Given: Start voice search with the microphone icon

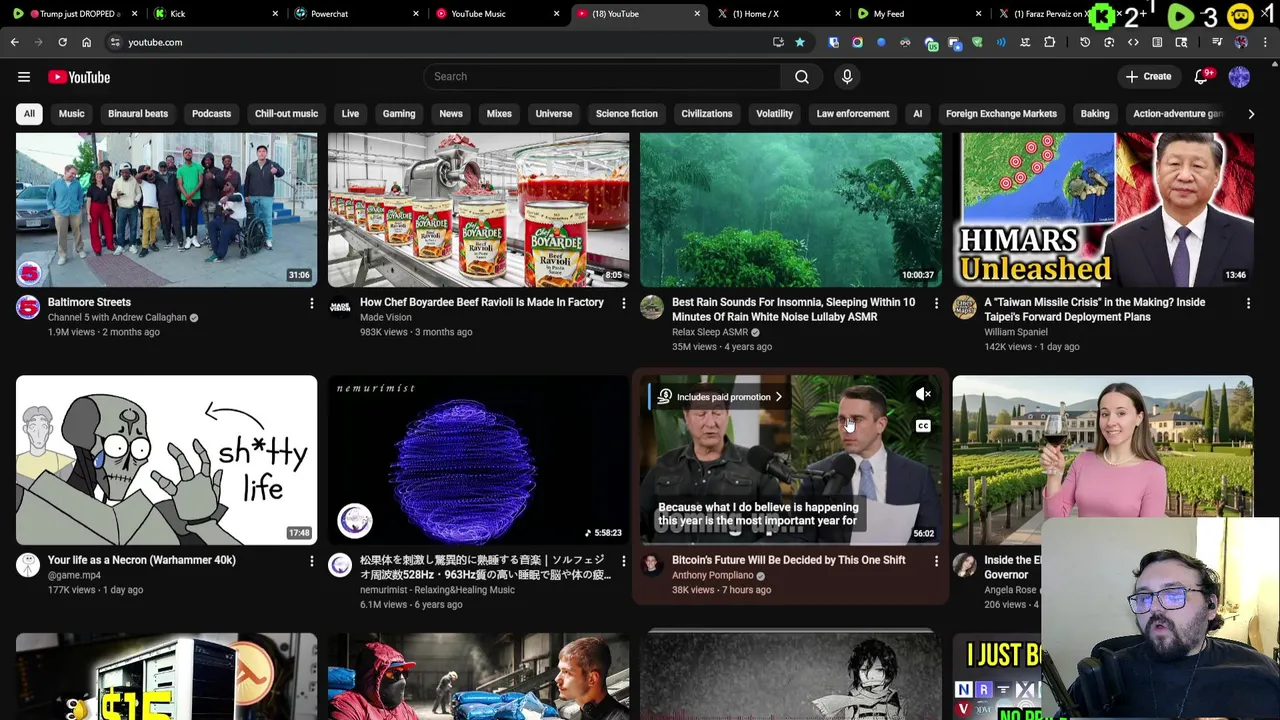Looking at the screenshot, I should pyautogui.click(x=847, y=76).
